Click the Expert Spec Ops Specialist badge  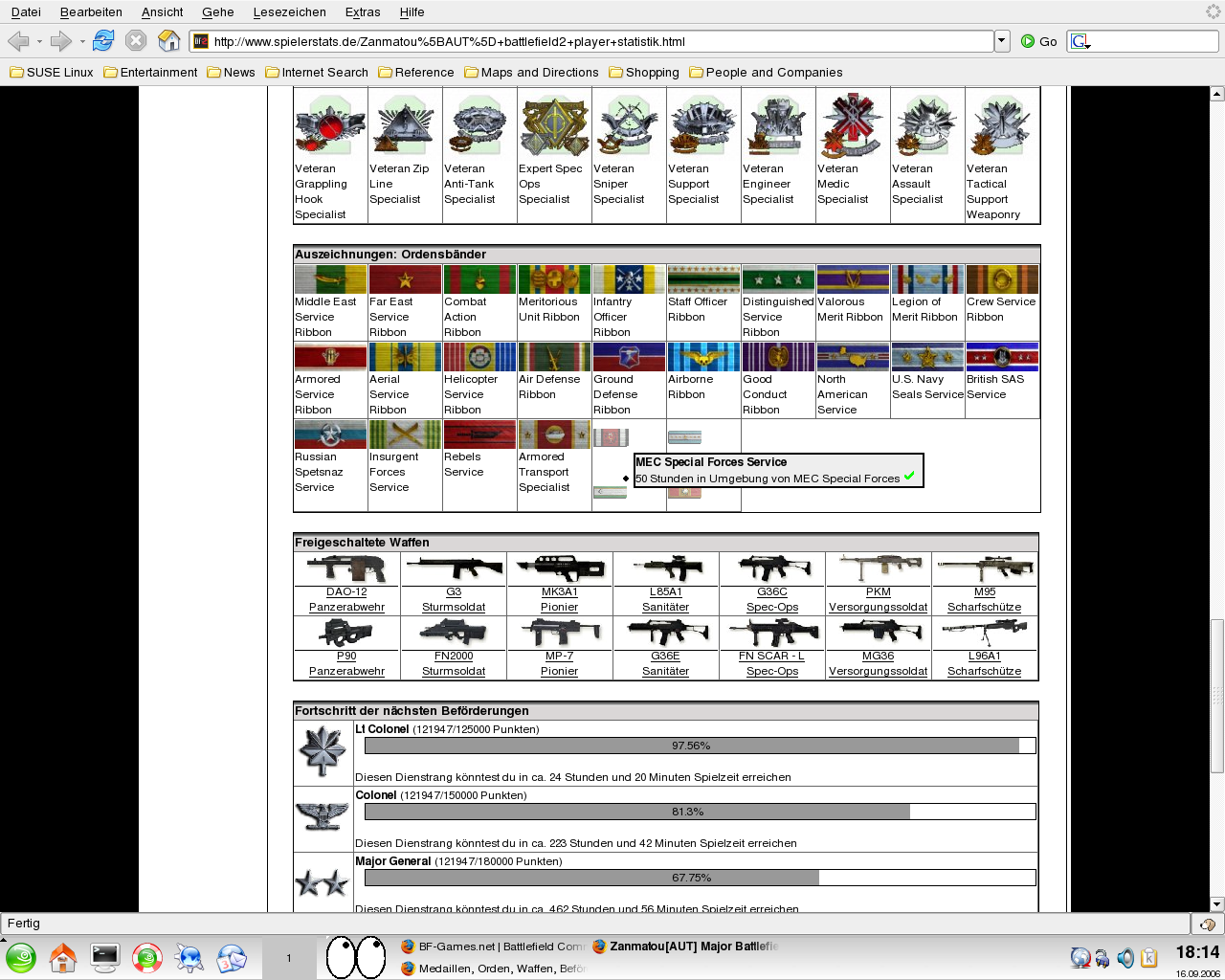[554, 125]
